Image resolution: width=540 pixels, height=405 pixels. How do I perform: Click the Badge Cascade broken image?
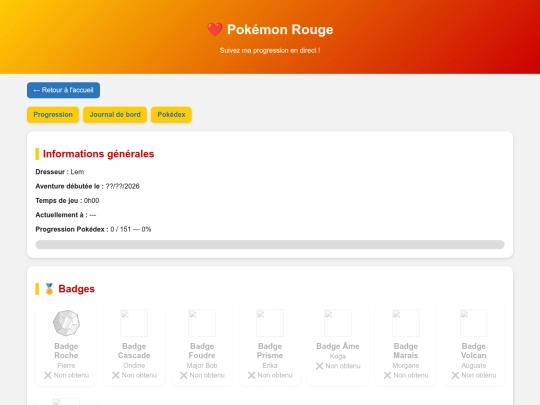tap(134, 323)
